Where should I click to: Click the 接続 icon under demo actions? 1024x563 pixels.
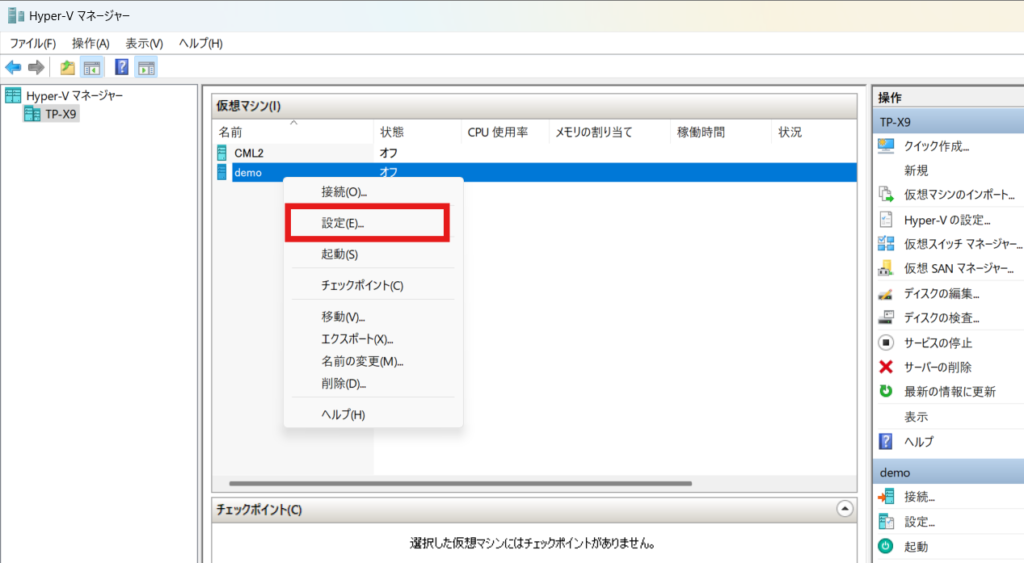(886, 496)
